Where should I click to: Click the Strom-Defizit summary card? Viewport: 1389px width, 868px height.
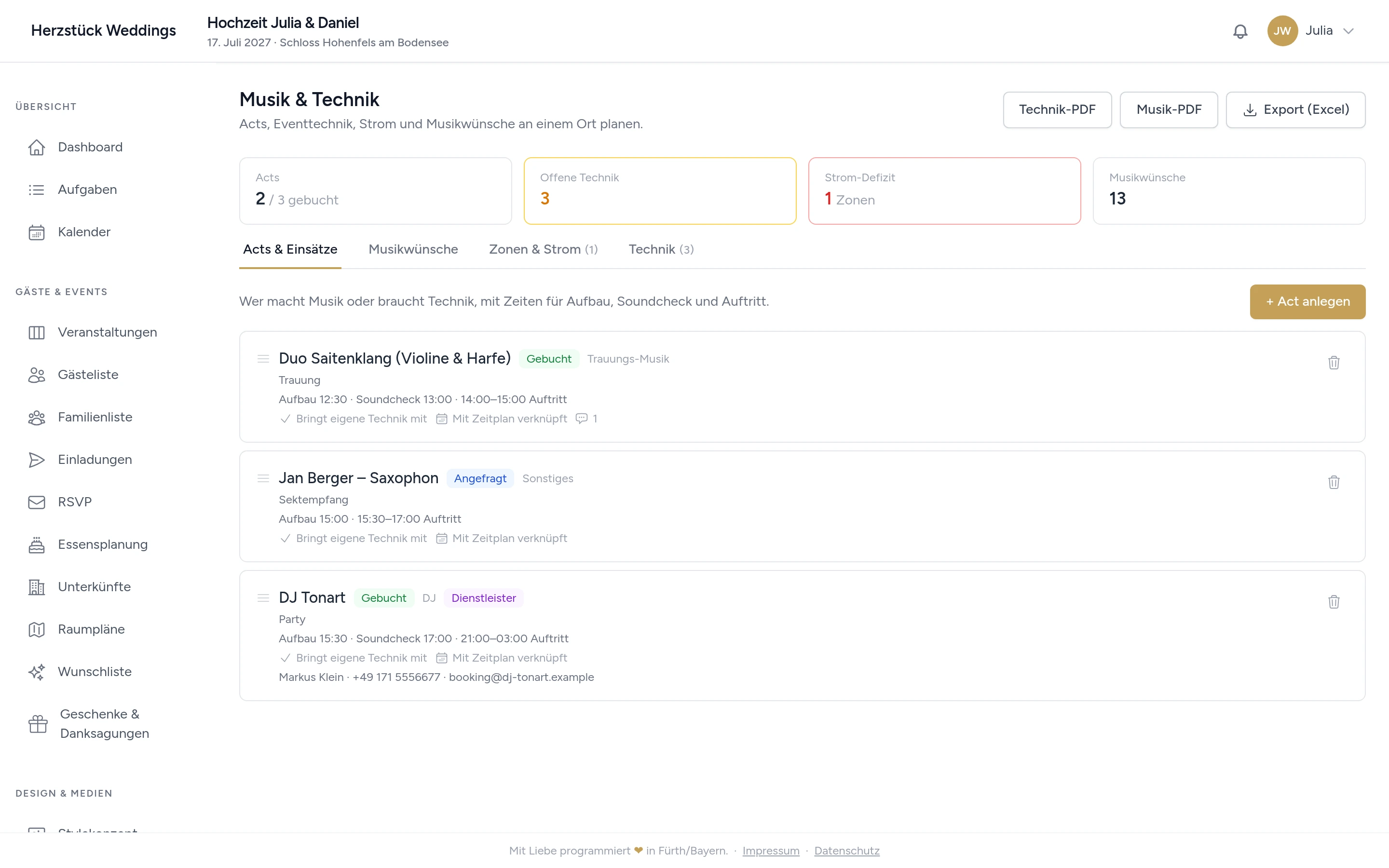point(944,191)
